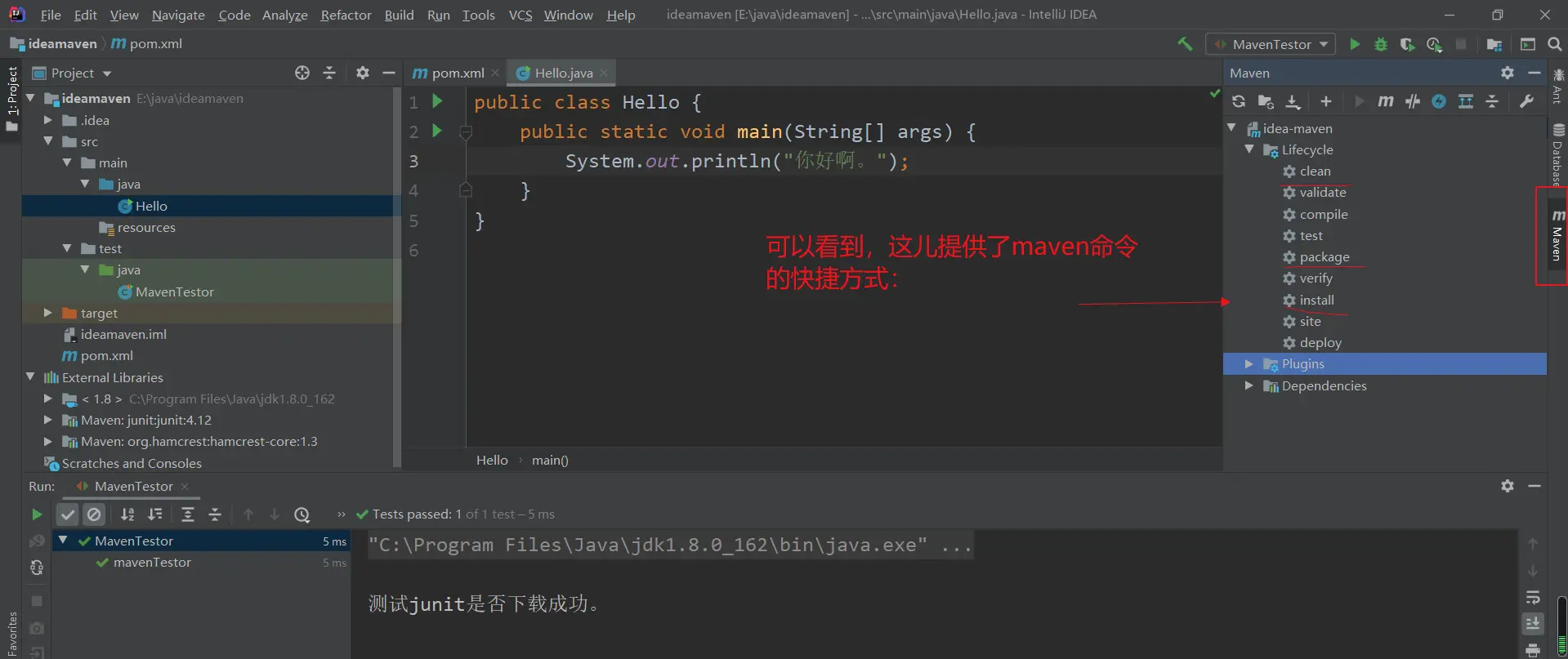Locate the current file in the Project panel

pos(302,73)
